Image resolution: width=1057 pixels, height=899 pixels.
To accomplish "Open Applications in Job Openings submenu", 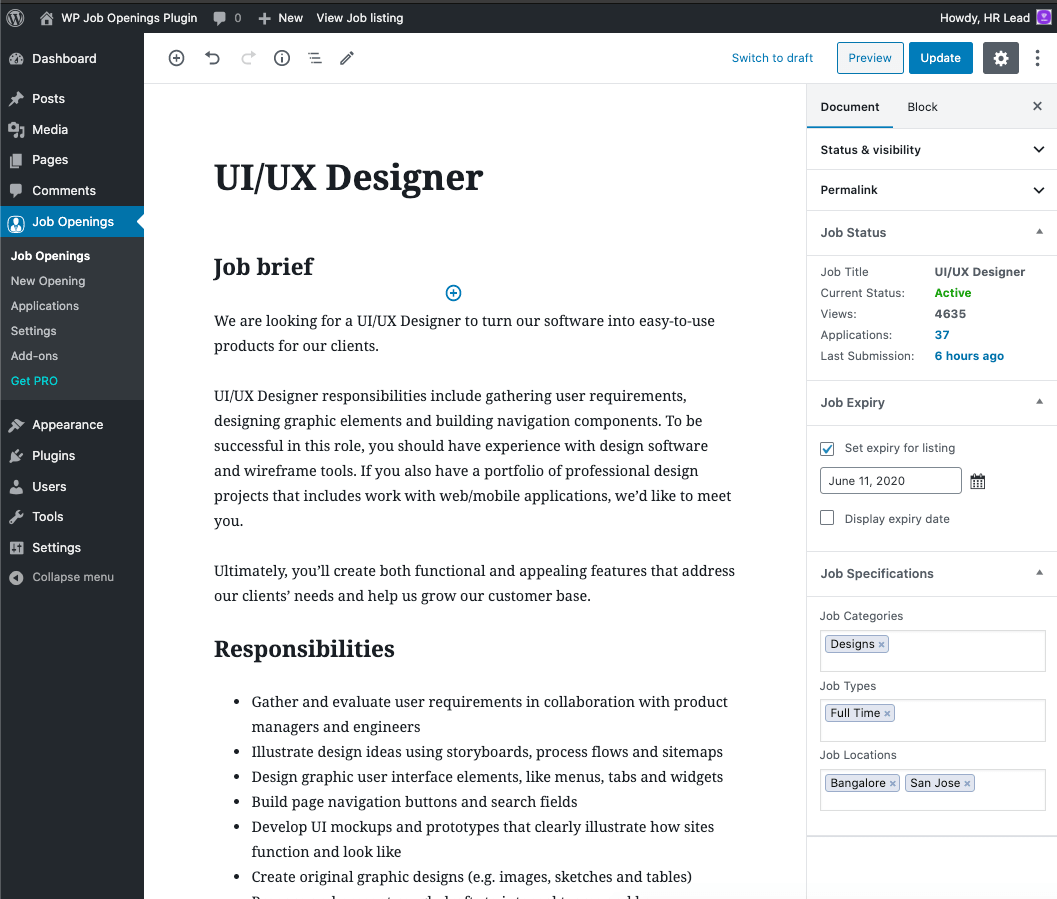I will coord(44,306).
